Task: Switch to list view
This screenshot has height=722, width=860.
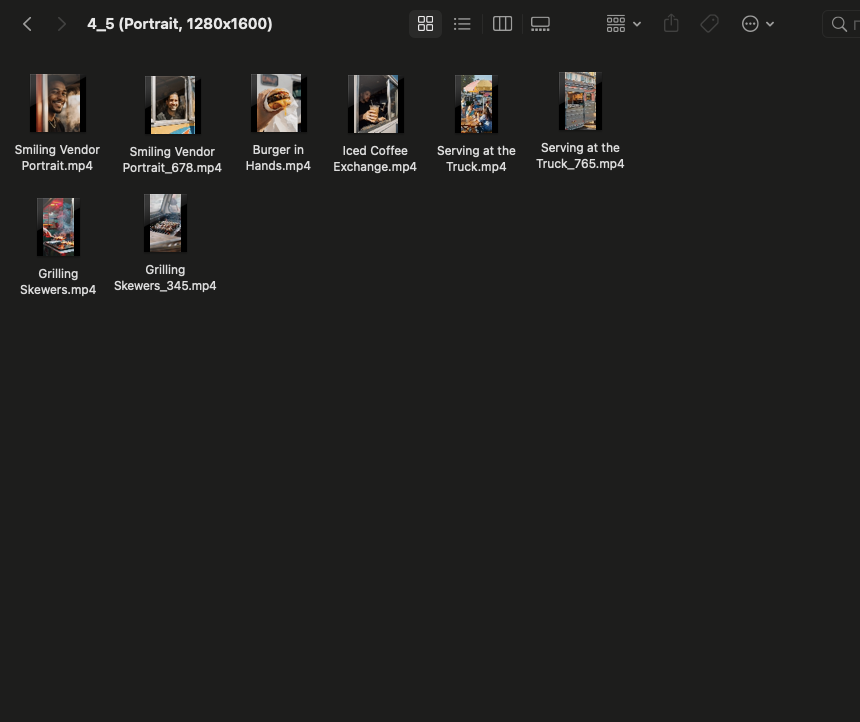Action: [x=462, y=24]
